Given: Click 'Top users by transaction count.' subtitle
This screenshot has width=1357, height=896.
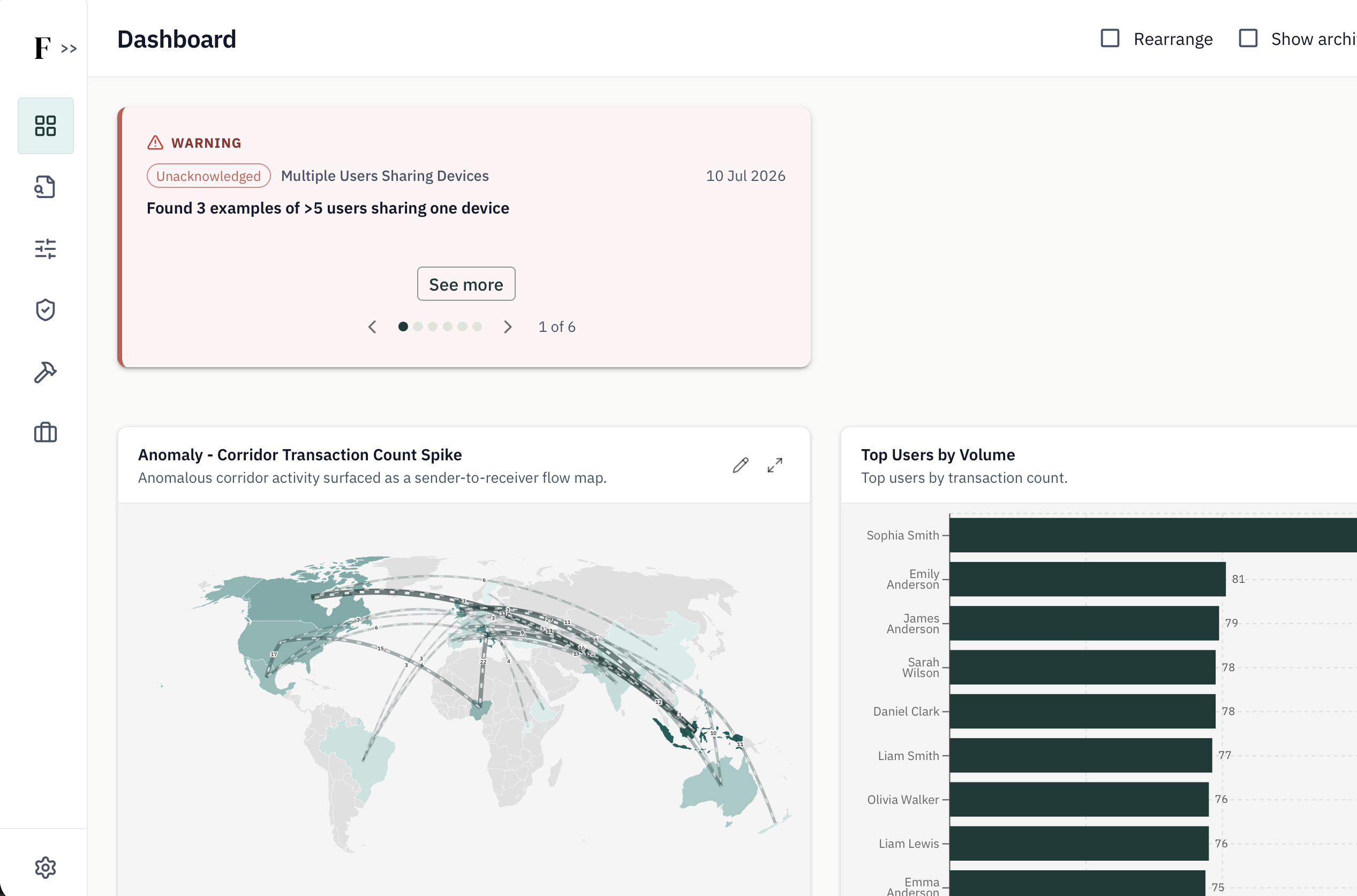Looking at the screenshot, I should point(964,478).
